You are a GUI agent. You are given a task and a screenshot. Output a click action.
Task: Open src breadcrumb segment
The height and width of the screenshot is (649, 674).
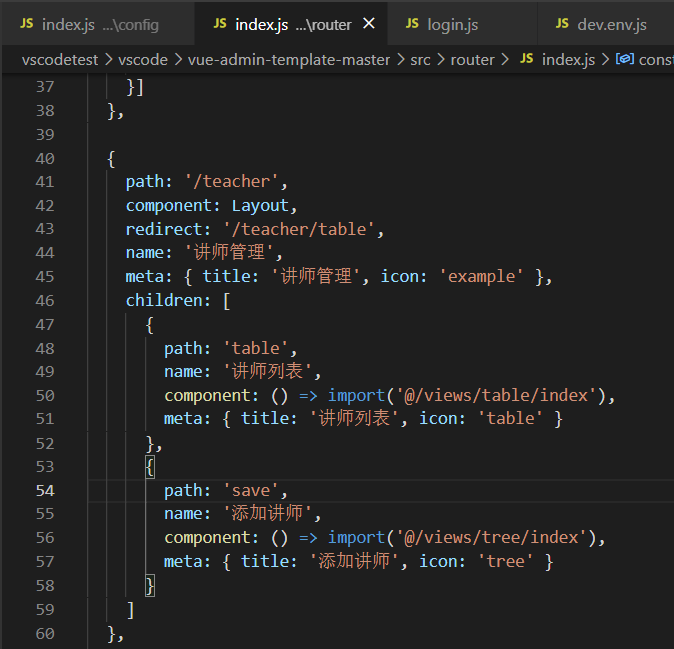pos(420,60)
